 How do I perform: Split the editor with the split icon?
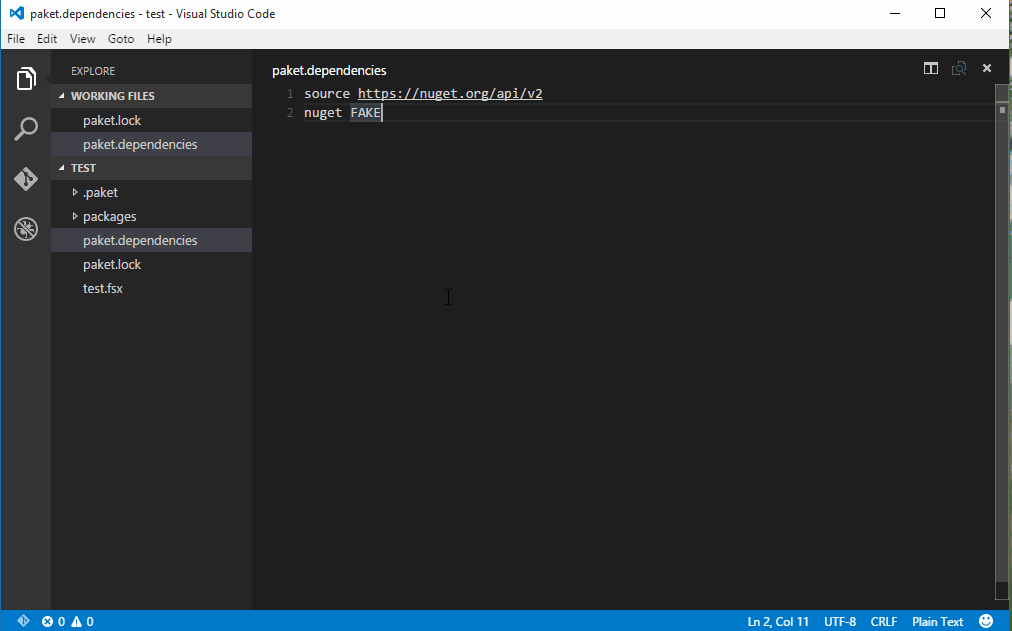(x=931, y=68)
